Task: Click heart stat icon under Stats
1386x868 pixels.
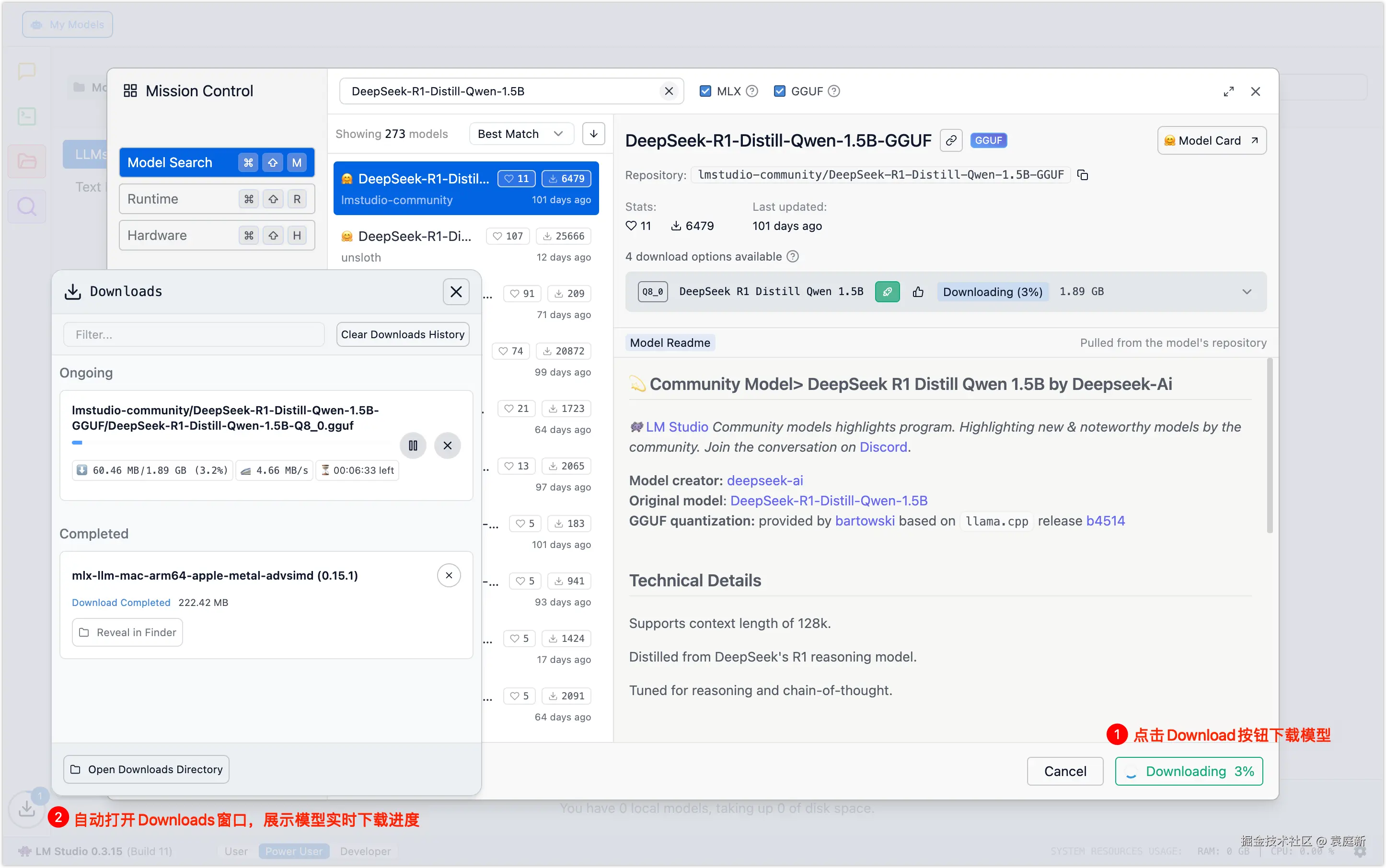Action: tap(631, 226)
